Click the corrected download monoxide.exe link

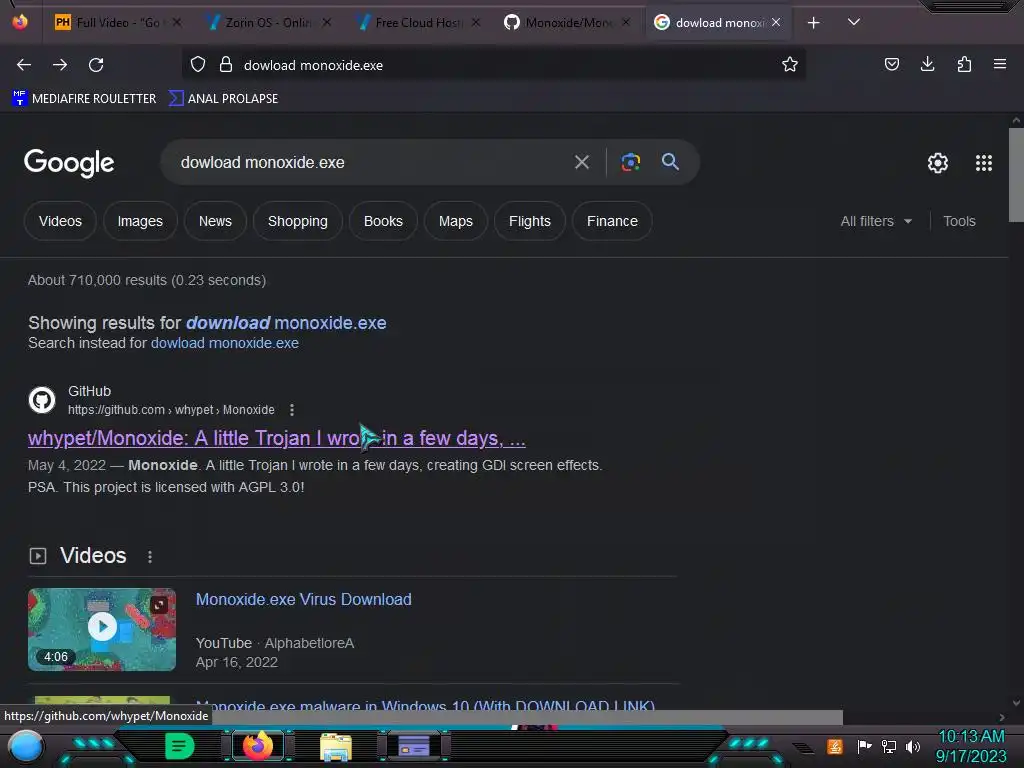[286, 323]
